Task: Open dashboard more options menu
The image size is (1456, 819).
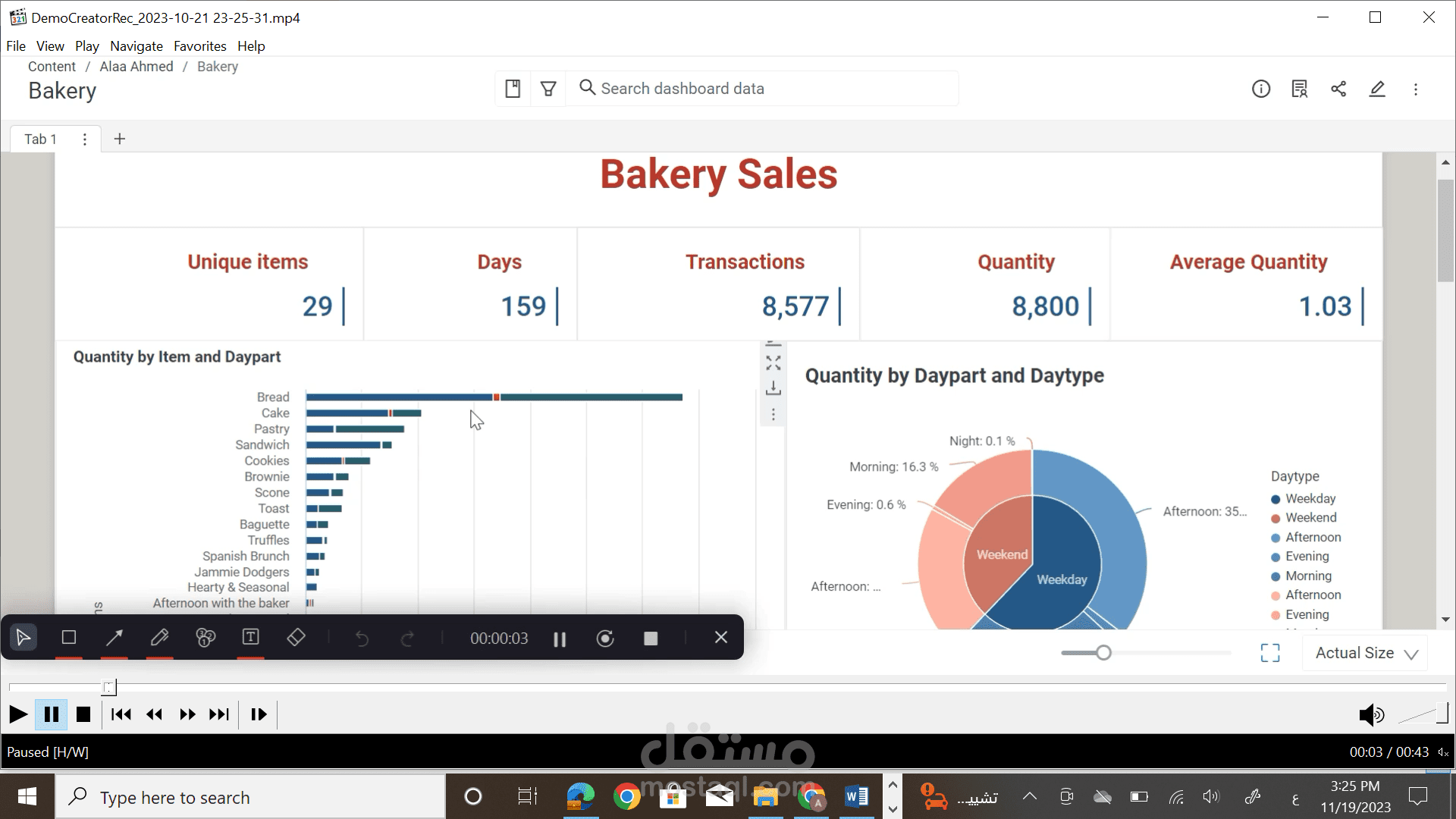Action: click(x=1416, y=89)
